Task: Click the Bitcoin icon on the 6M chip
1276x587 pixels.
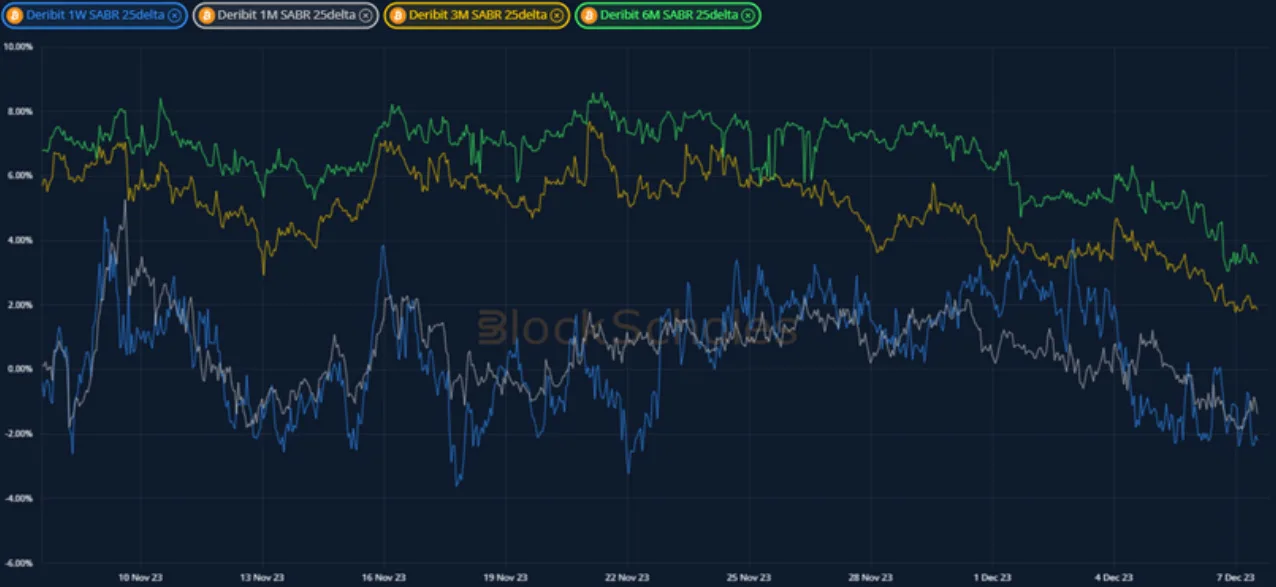Action: coord(588,15)
